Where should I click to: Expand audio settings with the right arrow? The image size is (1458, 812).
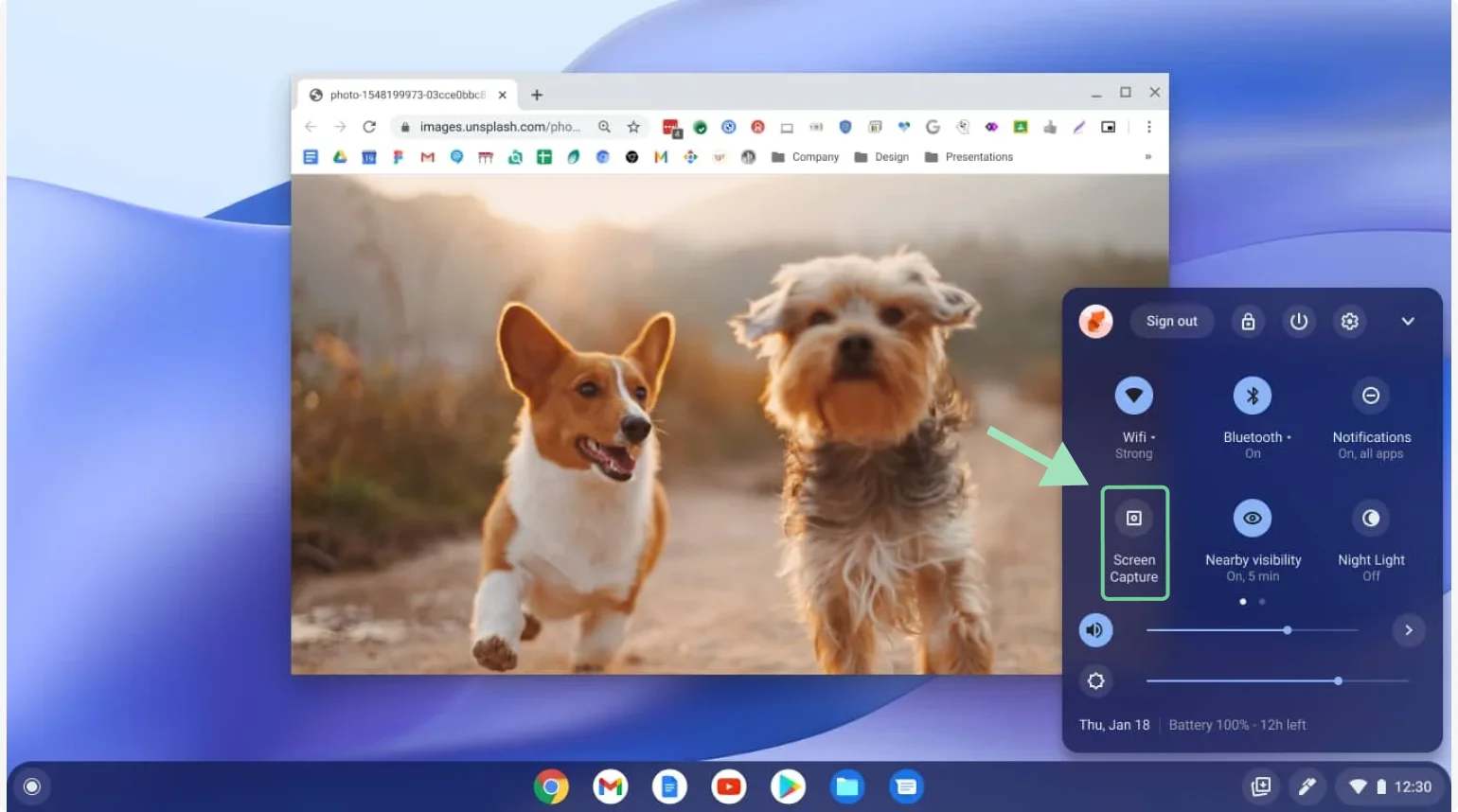point(1409,629)
